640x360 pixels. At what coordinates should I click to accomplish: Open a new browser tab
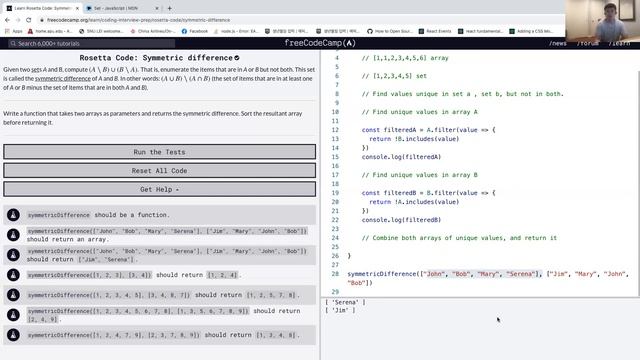point(169,8)
